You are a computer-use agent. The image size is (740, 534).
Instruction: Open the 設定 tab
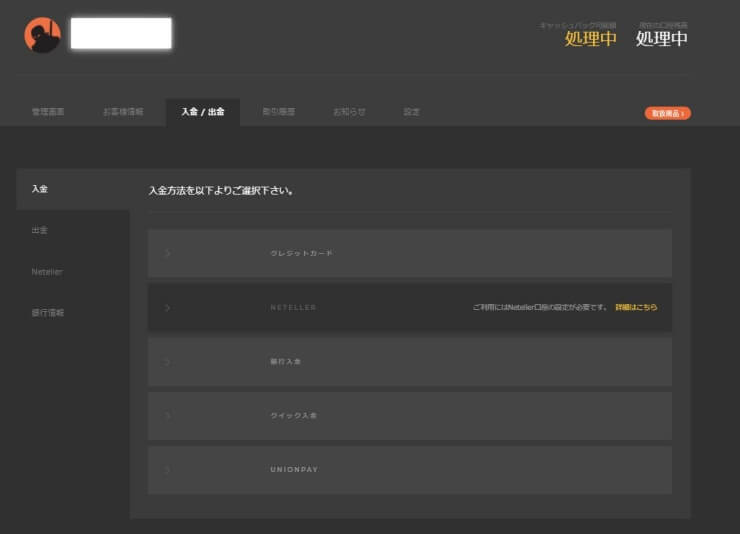[411, 112]
